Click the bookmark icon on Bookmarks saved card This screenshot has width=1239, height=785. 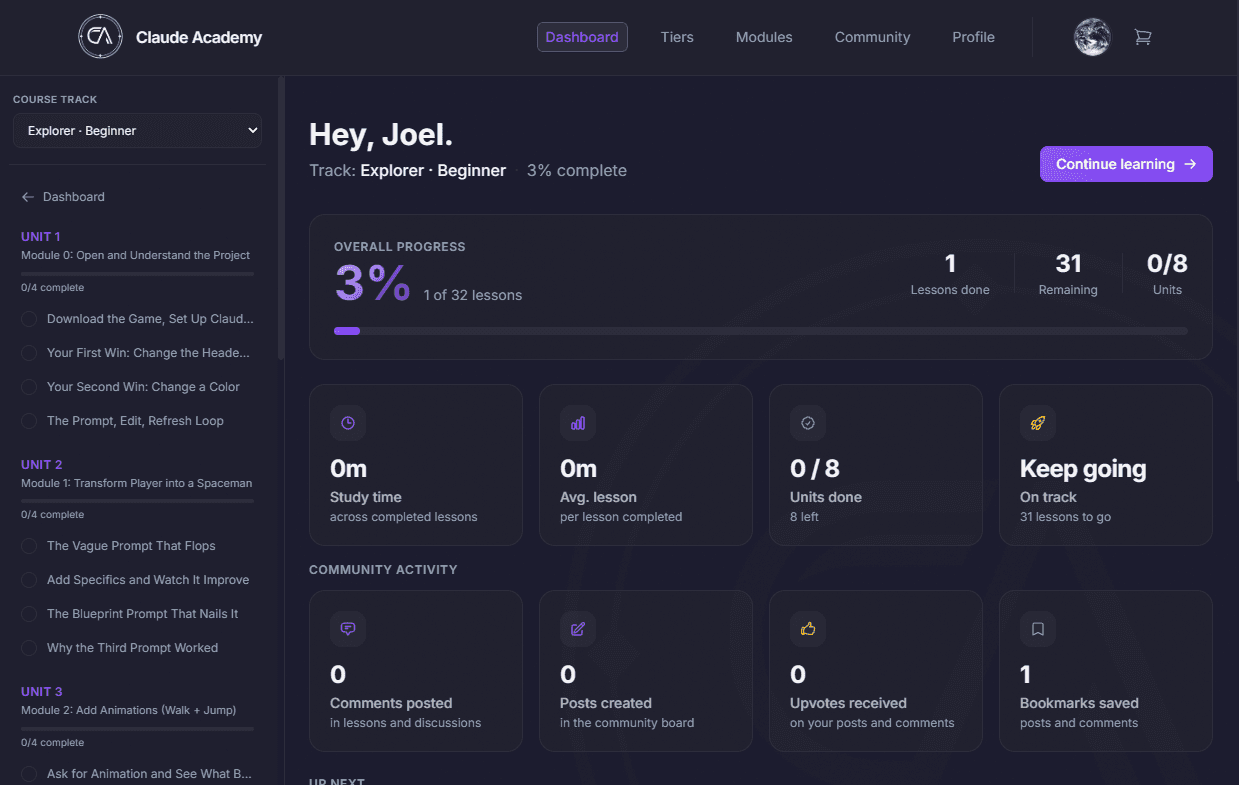(1038, 629)
